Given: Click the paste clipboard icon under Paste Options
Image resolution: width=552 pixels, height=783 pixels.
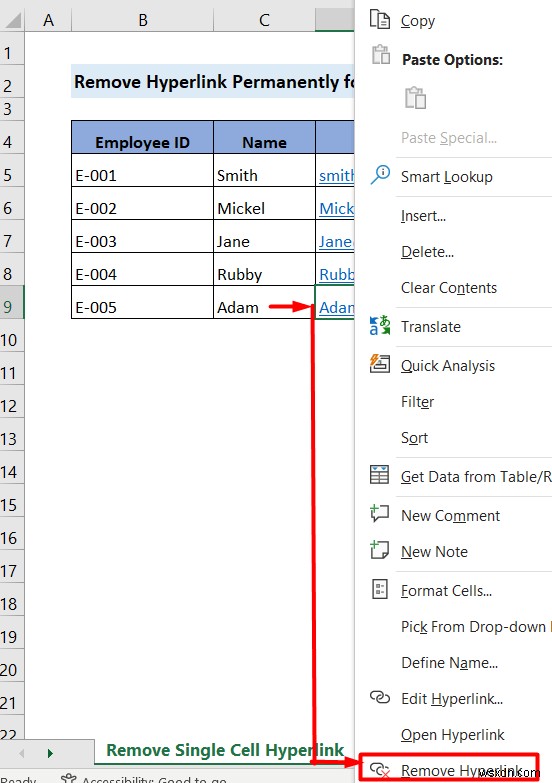Looking at the screenshot, I should [x=415, y=97].
